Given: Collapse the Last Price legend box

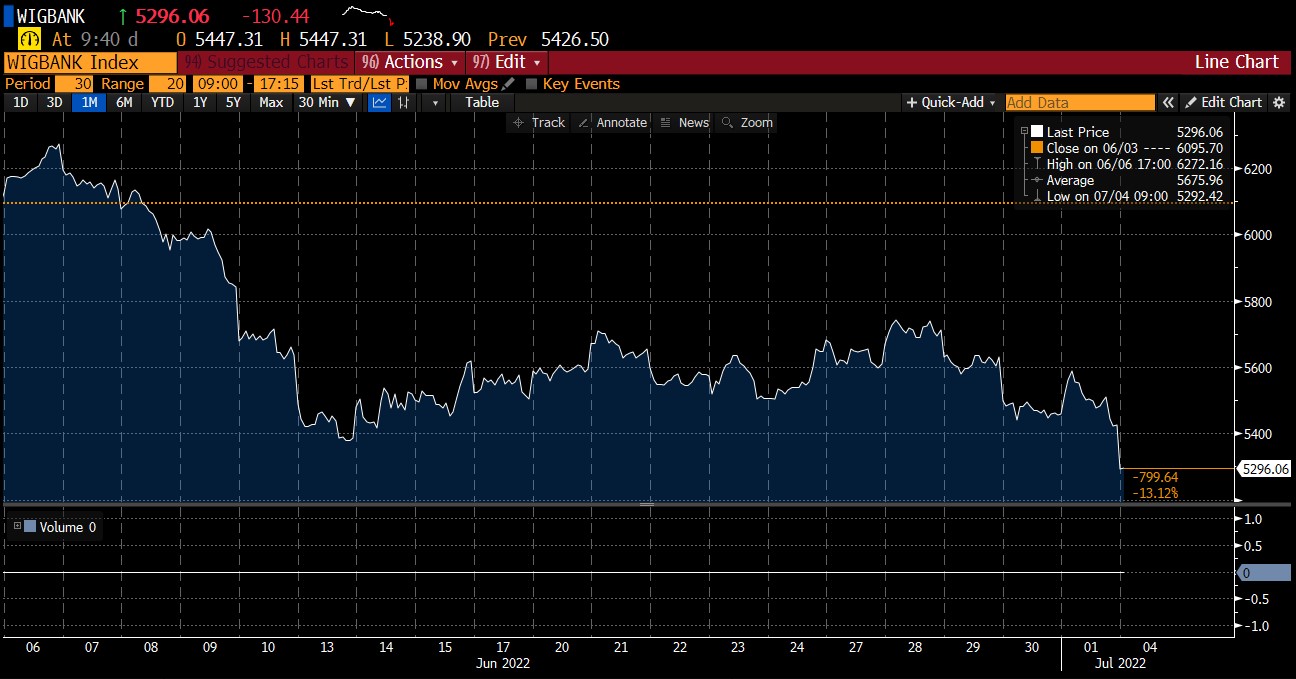Looking at the screenshot, I should tap(1023, 131).
